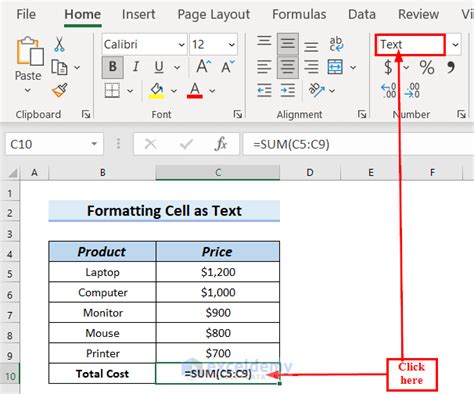Apply the Comma Style format
Image resolution: width=474 pixels, height=394 pixels.
click(451, 67)
